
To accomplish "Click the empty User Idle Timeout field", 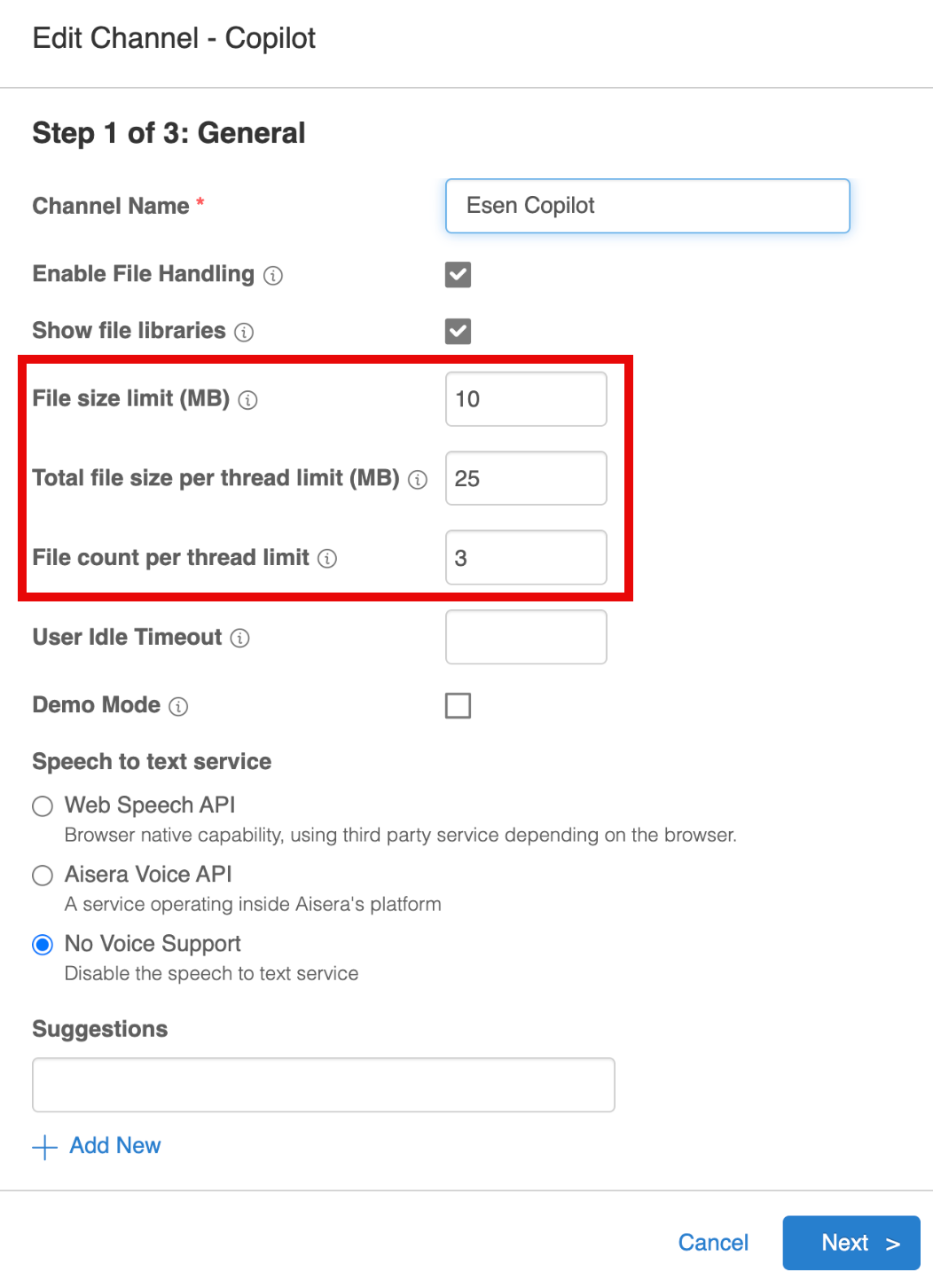I will point(526,637).
